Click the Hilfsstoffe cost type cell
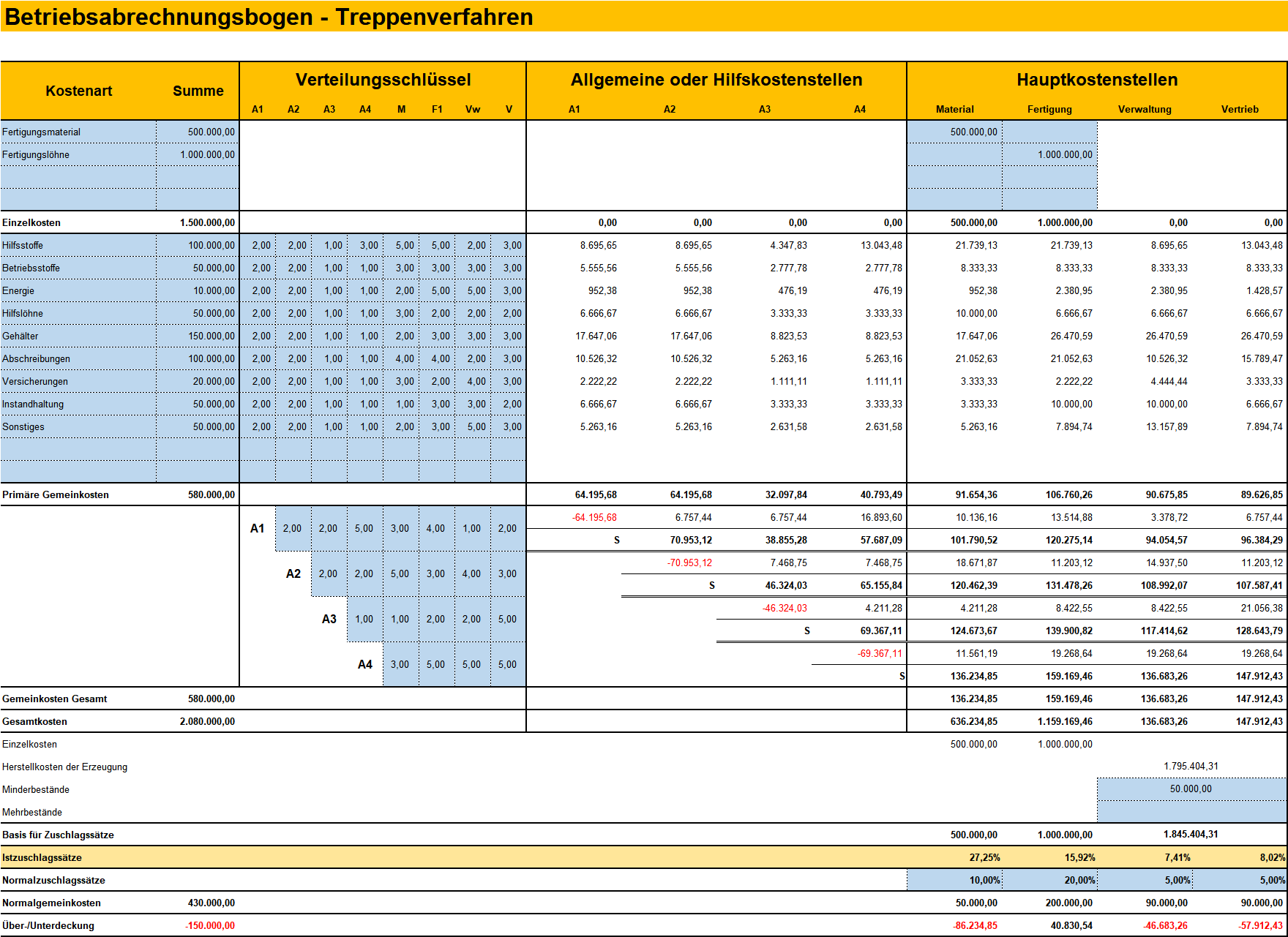1288x937 pixels. [78, 245]
